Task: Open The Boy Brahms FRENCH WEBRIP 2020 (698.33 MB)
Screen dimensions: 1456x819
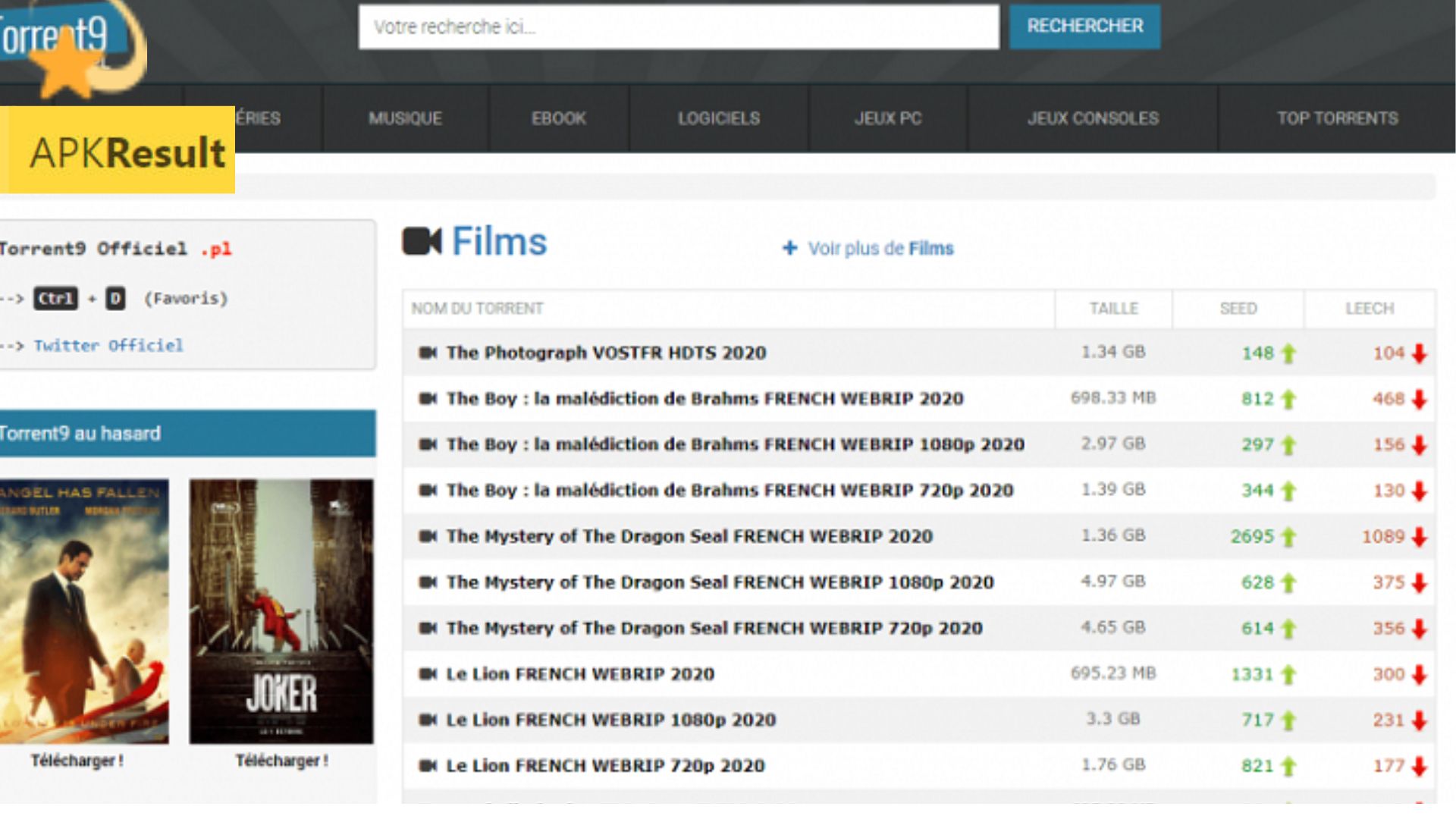Action: [x=704, y=399]
